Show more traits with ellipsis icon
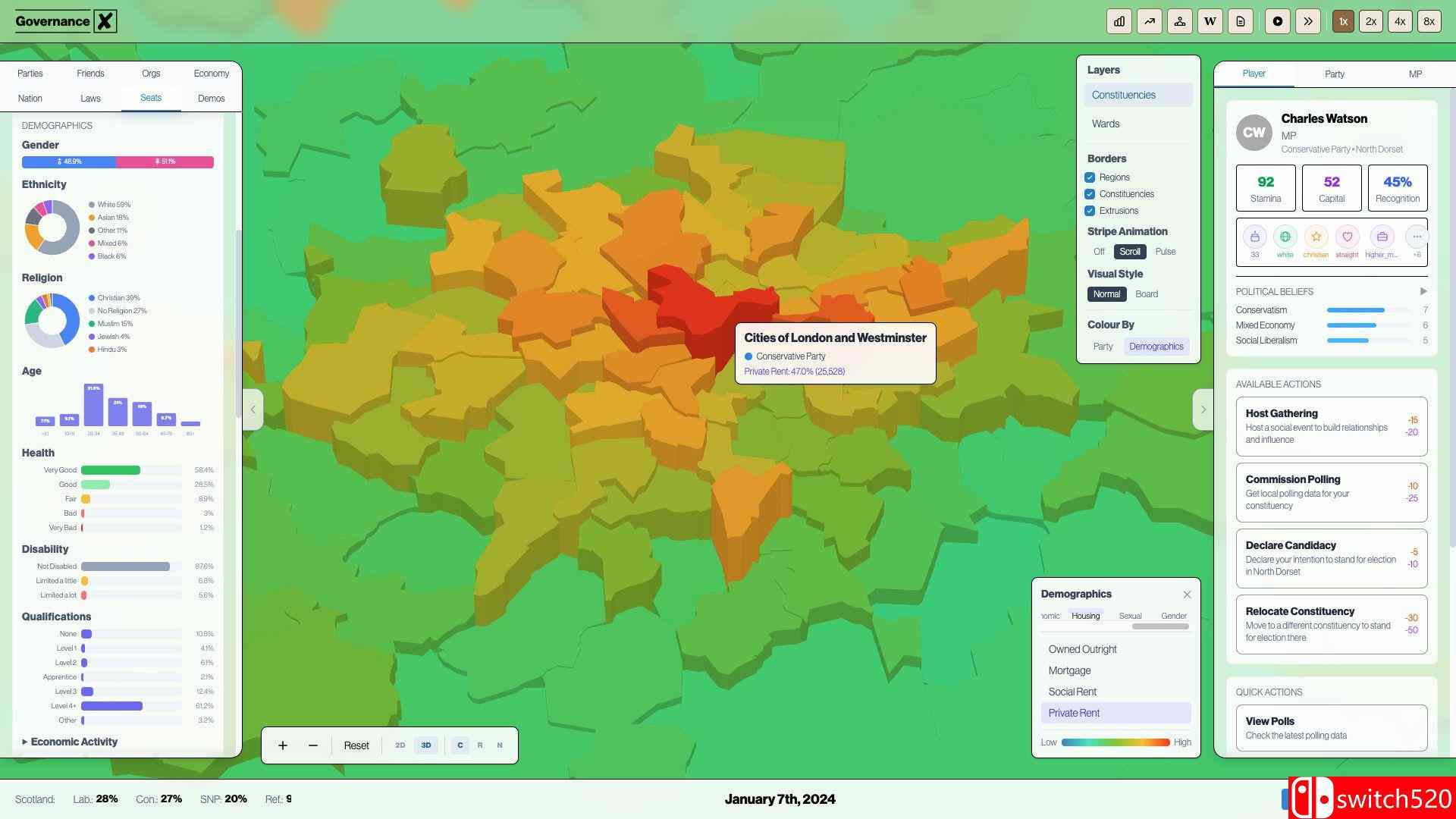 pyautogui.click(x=1417, y=237)
